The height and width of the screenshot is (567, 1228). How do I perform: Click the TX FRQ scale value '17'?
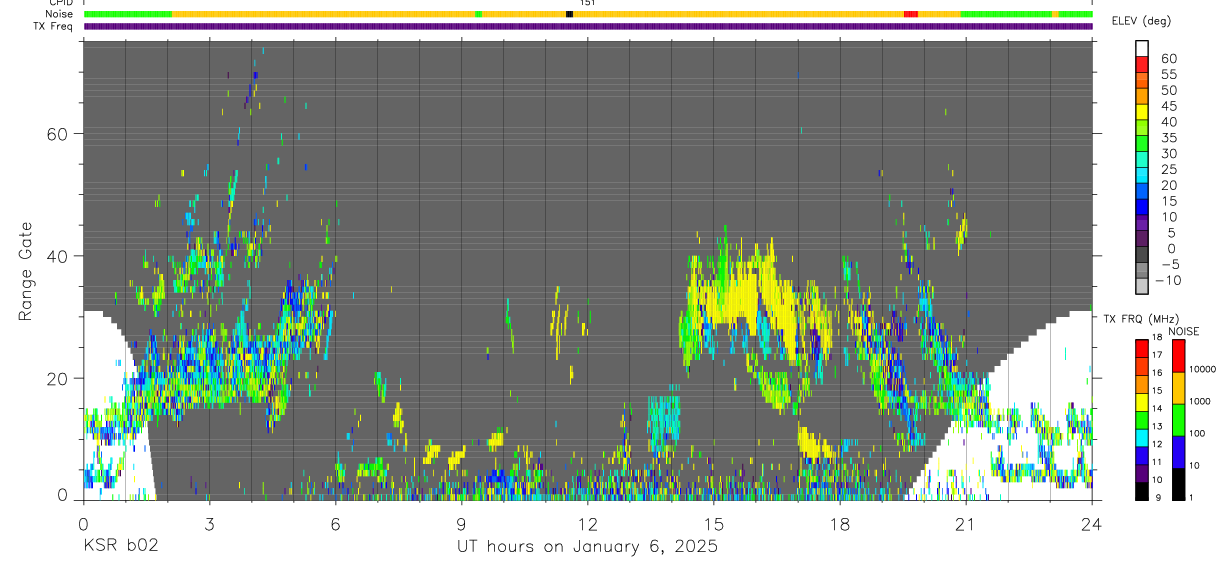tap(1156, 355)
